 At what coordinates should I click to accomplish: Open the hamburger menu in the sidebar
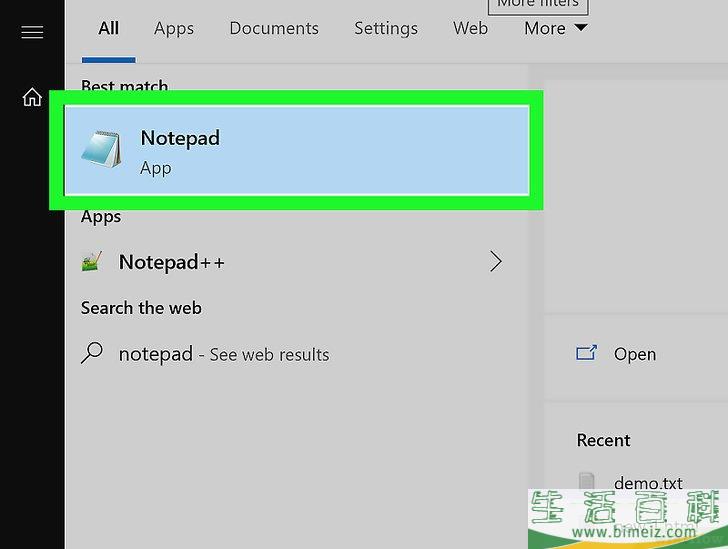[32, 32]
